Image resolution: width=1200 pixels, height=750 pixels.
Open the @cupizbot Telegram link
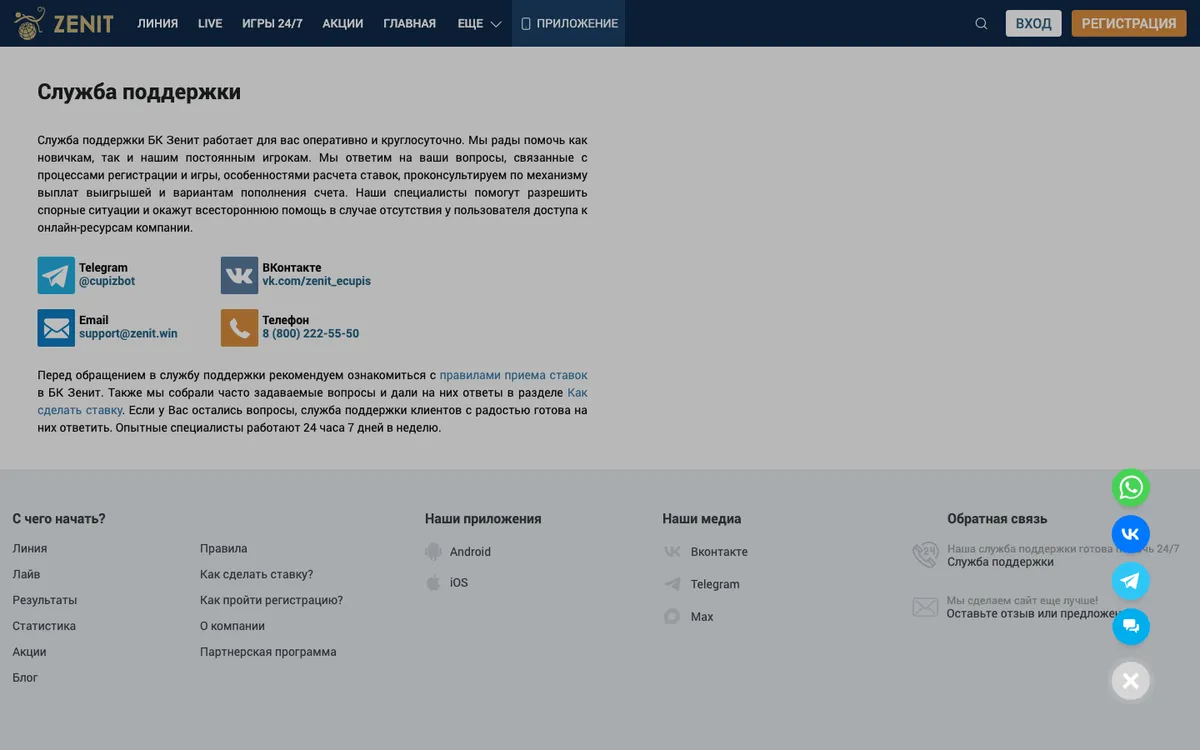(107, 282)
